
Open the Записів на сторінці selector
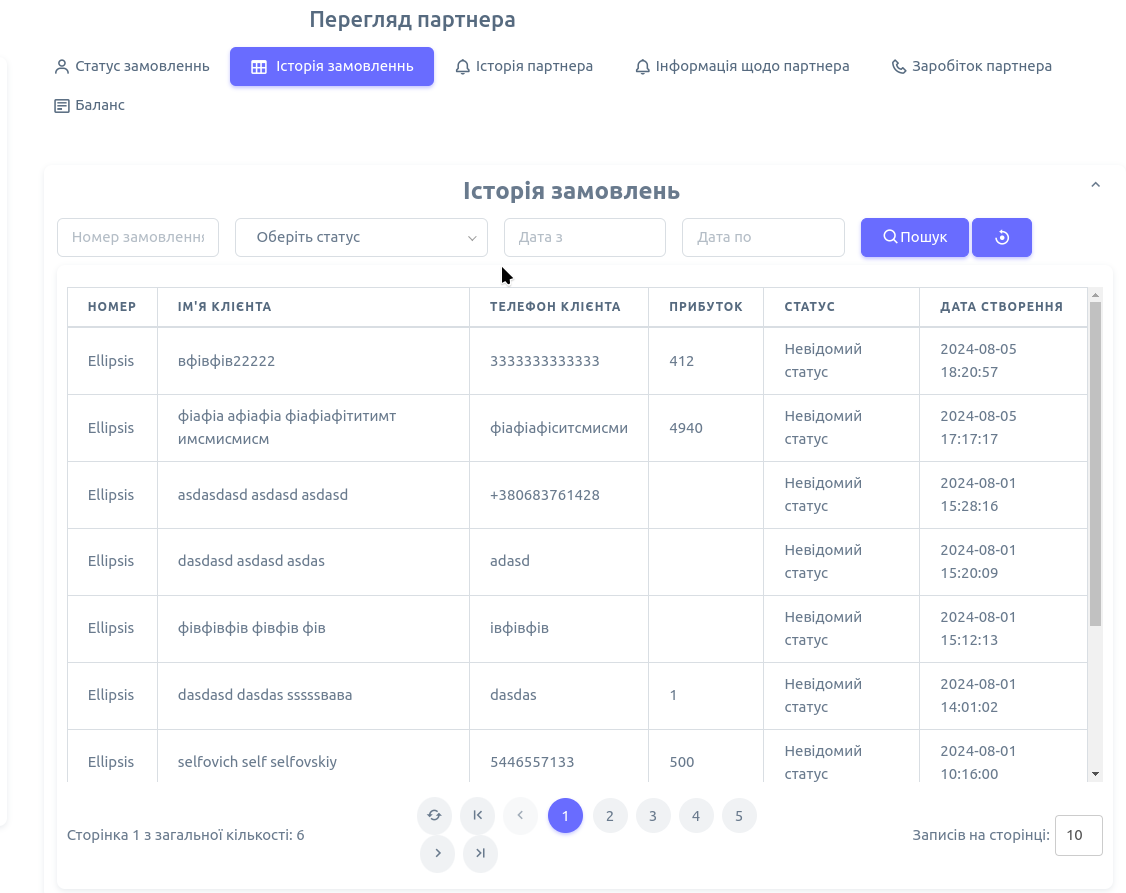(1078, 836)
